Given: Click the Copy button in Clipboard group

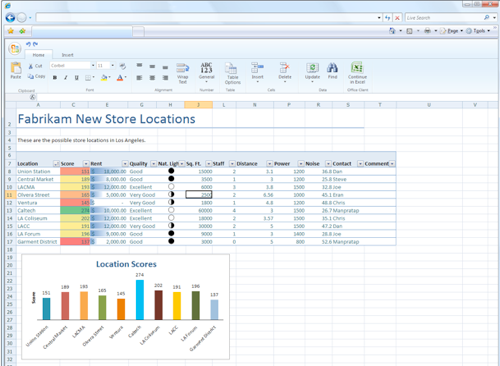Looking at the screenshot, I should [36, 76].
